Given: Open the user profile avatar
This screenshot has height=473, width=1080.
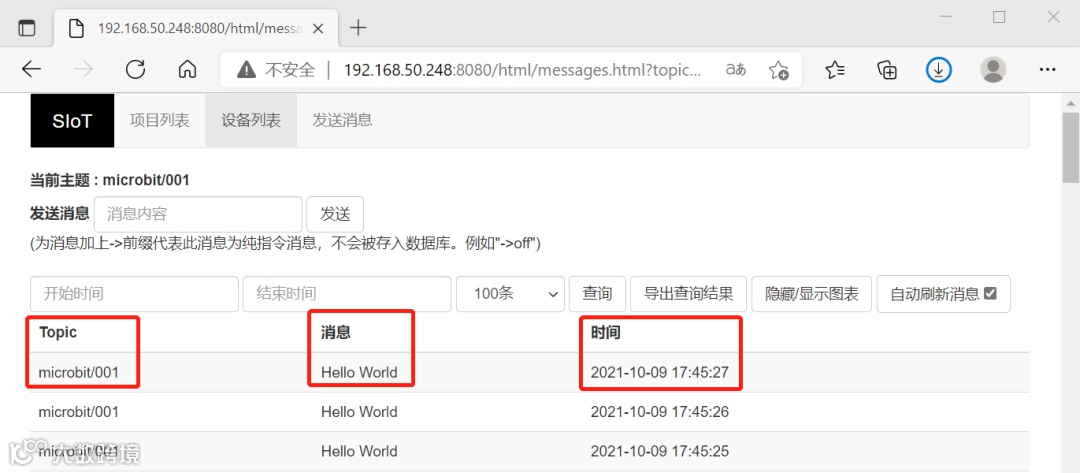Looking at the screenshot, I should click(993, 70).
